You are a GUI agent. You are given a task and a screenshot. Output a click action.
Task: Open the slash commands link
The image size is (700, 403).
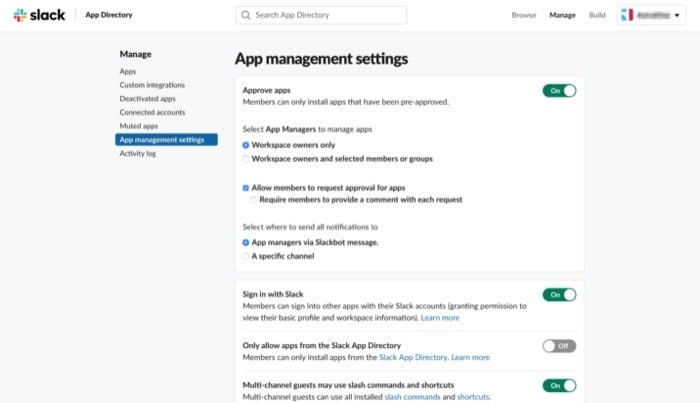[412, 397]
